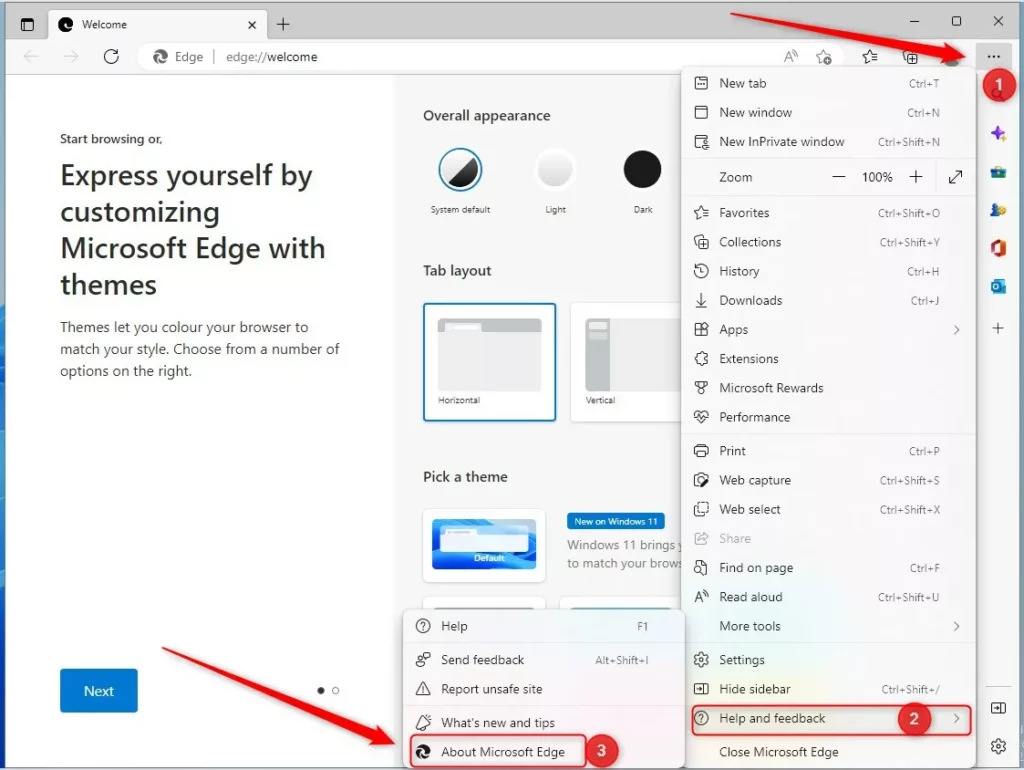This screenshot has width=1024, height=770.
Task: Open the Settings and more menu
Action: tap(993, 57)
